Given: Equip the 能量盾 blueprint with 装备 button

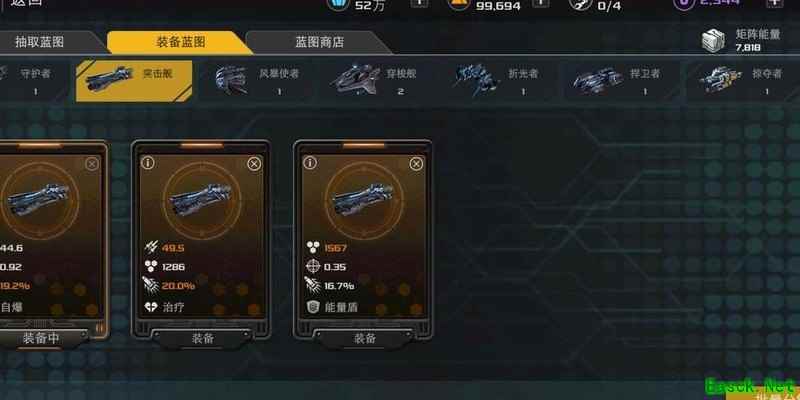Looking at the screenshot, I should pyautogui.click(x=364, y=338).
